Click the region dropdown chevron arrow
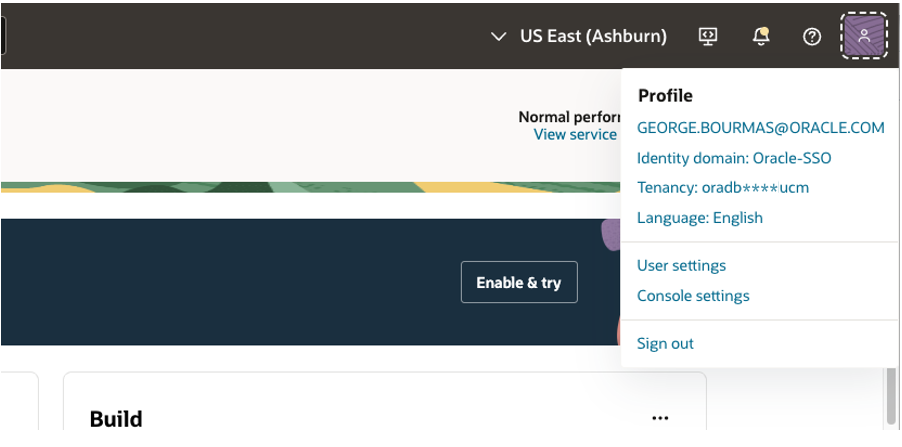The image size is (902, 447). pos(498,37)
